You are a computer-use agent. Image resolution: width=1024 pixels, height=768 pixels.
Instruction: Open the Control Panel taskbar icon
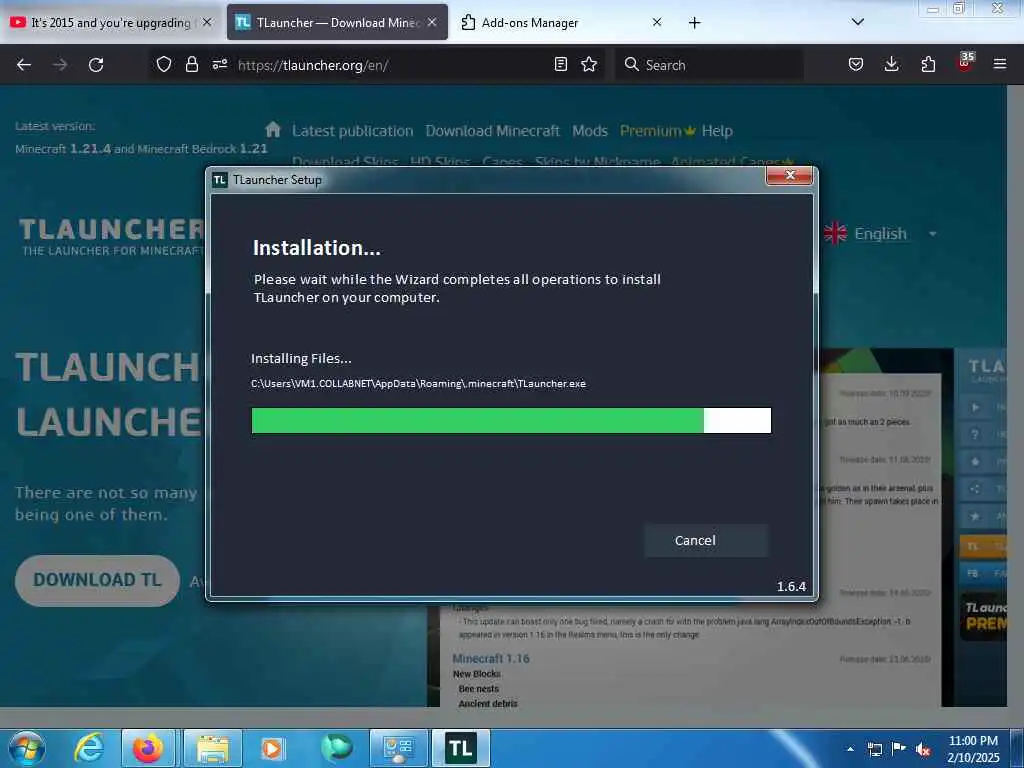398,748
